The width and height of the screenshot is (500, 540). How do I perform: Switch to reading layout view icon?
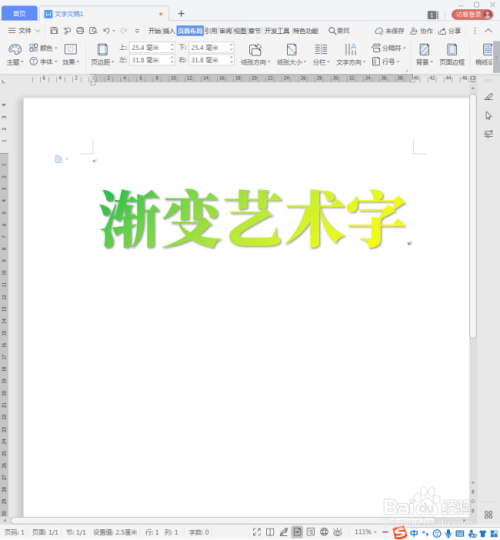pyautogui.click(x=270, y=532)
